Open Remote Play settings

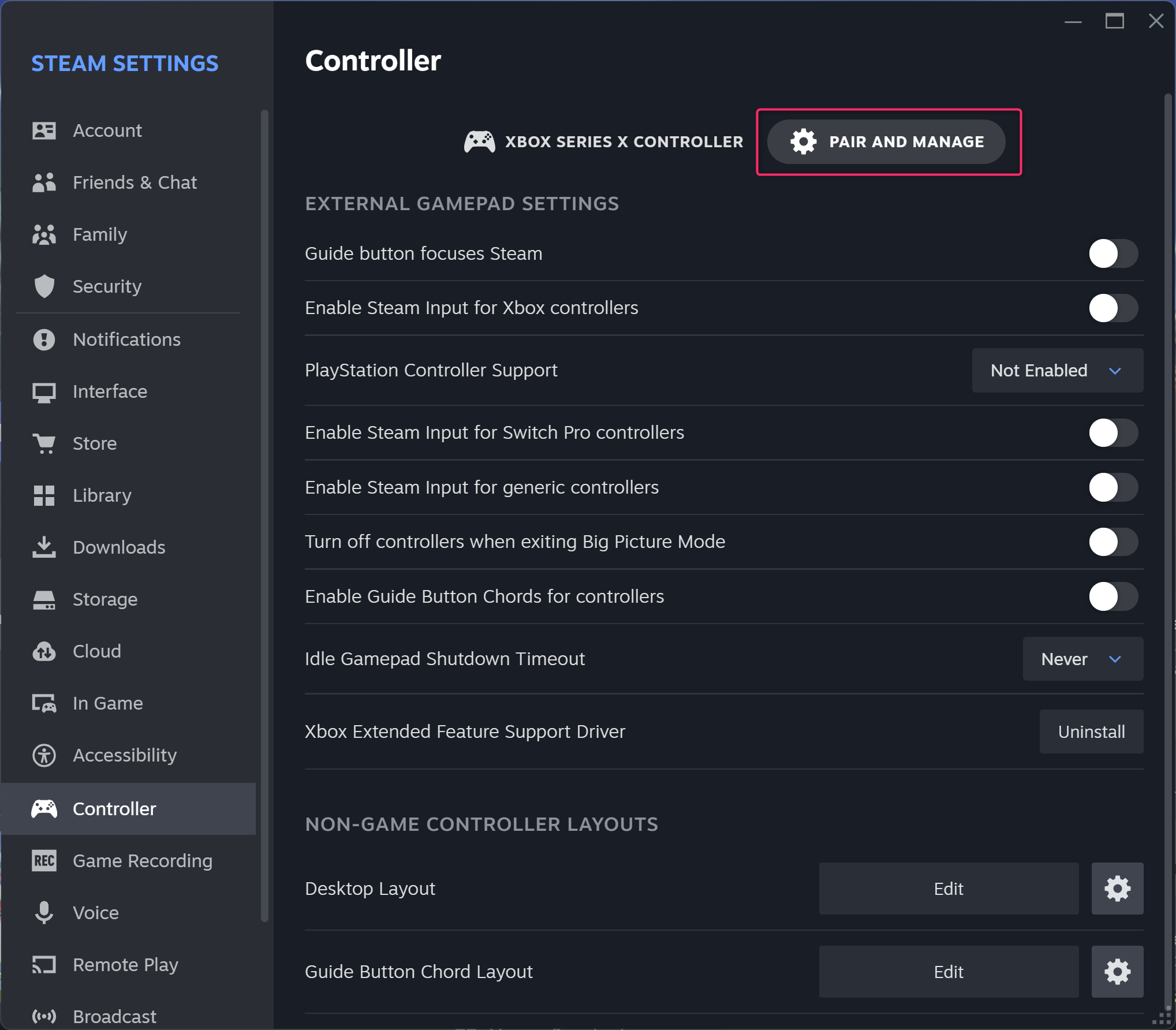(128, 965)
